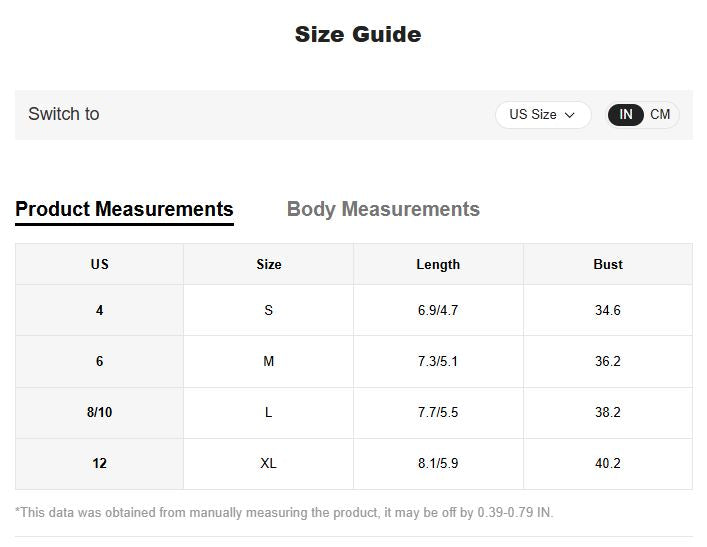The height and width of the screenshot is (547, 707).
Task: Open the US Size dropdown
Action: tap(543, 115)
